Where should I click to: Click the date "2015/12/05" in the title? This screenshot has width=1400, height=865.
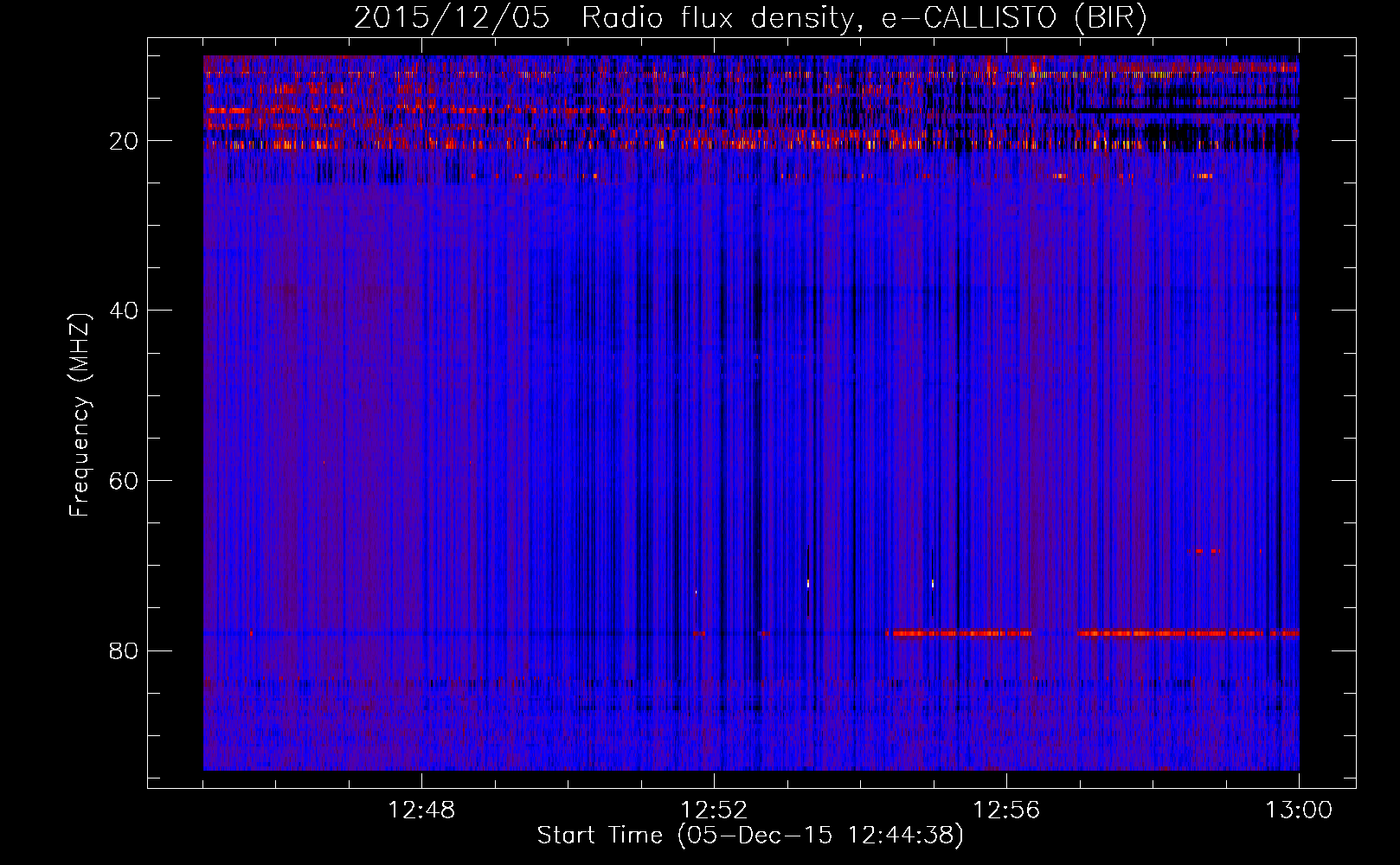pos(451,18)
